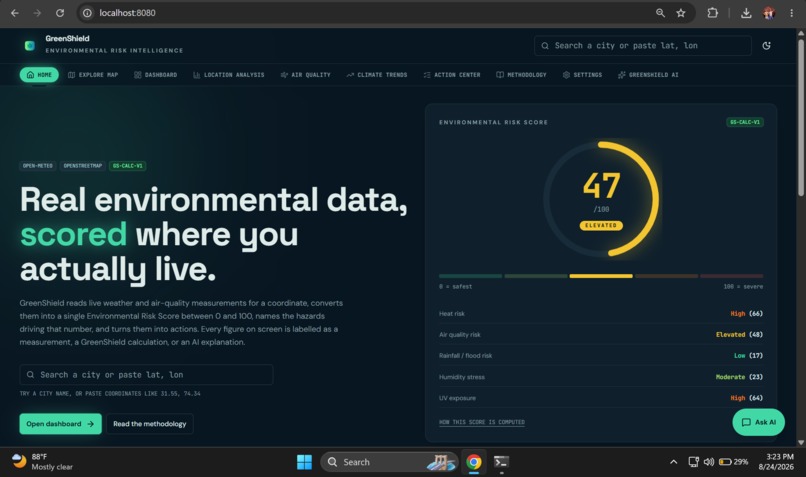This screenshot has height=477, width=806.
Task: Click the top search bar magnifier icon
Action: point(545,46)
